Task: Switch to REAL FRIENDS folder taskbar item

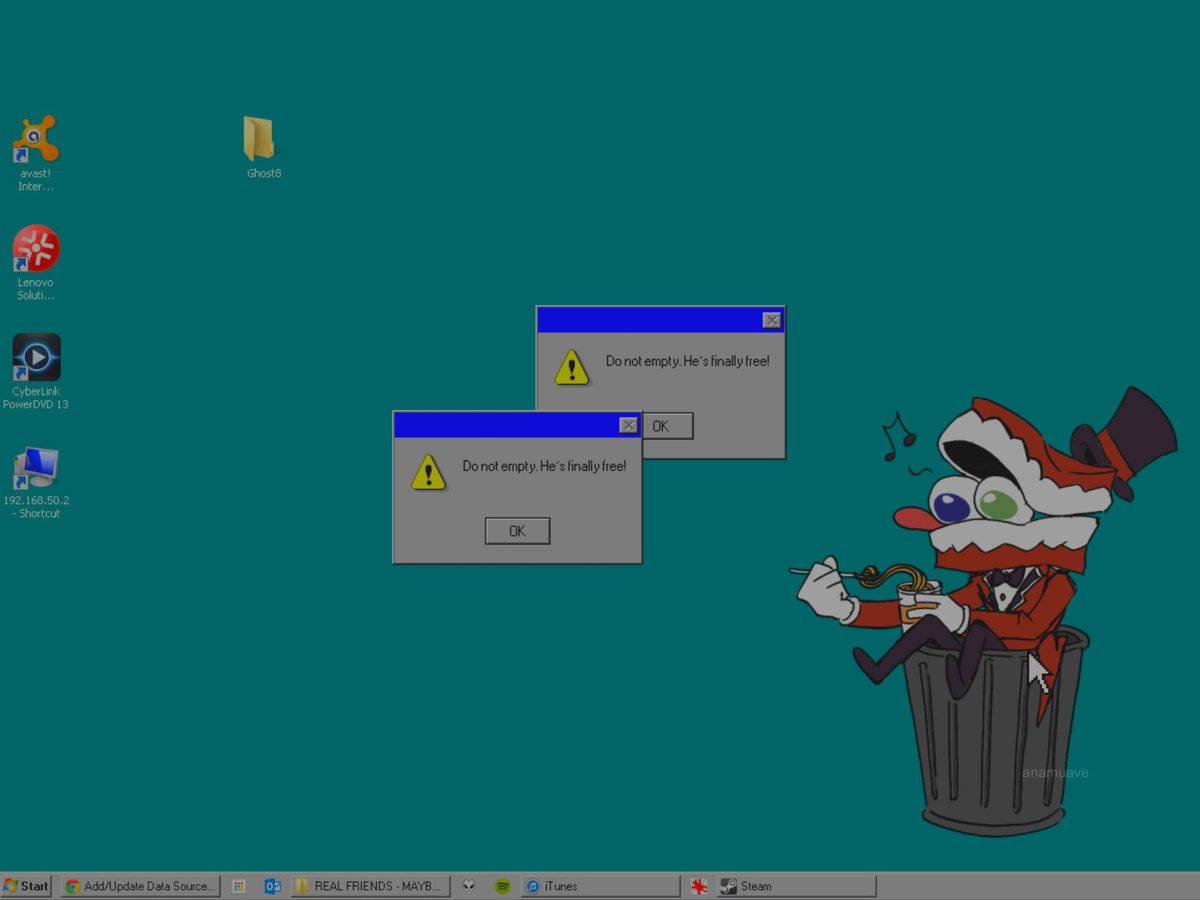Action: point(370,886)
